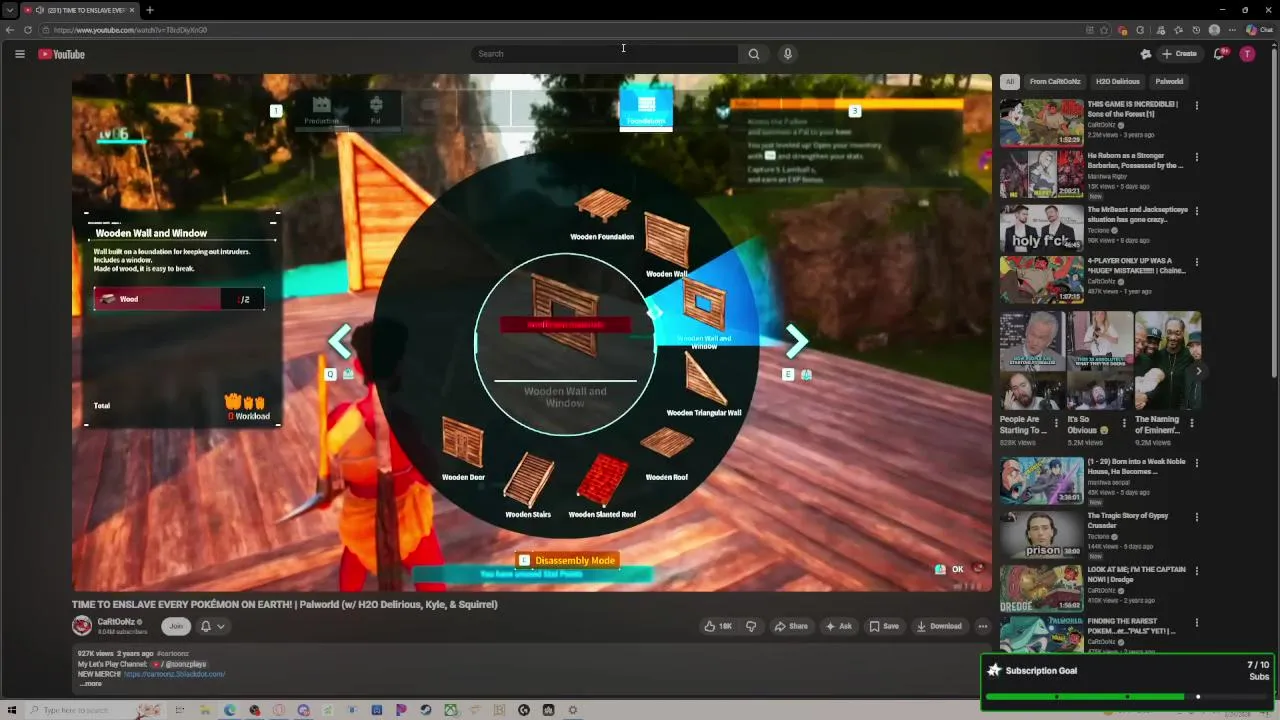This screenshot has width=1280, height=720.
Task: Open the It's So Obvious short
Action: (1100, 361)
